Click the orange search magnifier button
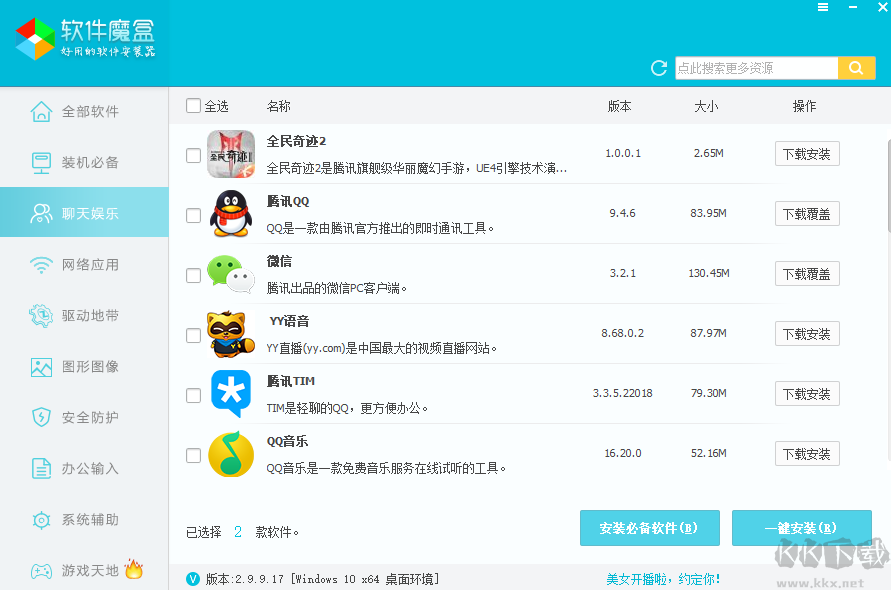The width and height of the screenshot is (891, 590). 856,68
